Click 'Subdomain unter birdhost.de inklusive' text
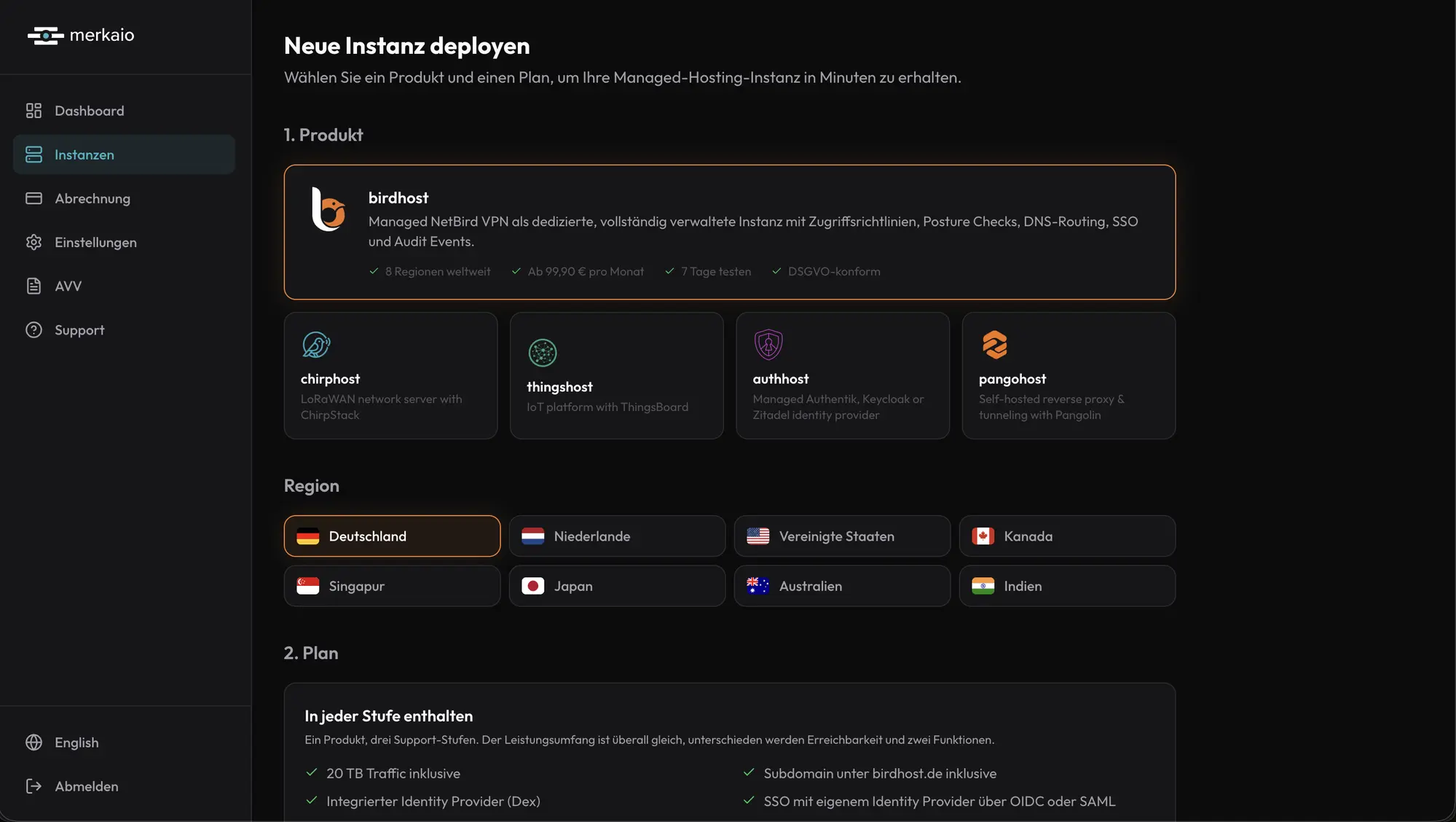 click(x=880, y=773)
